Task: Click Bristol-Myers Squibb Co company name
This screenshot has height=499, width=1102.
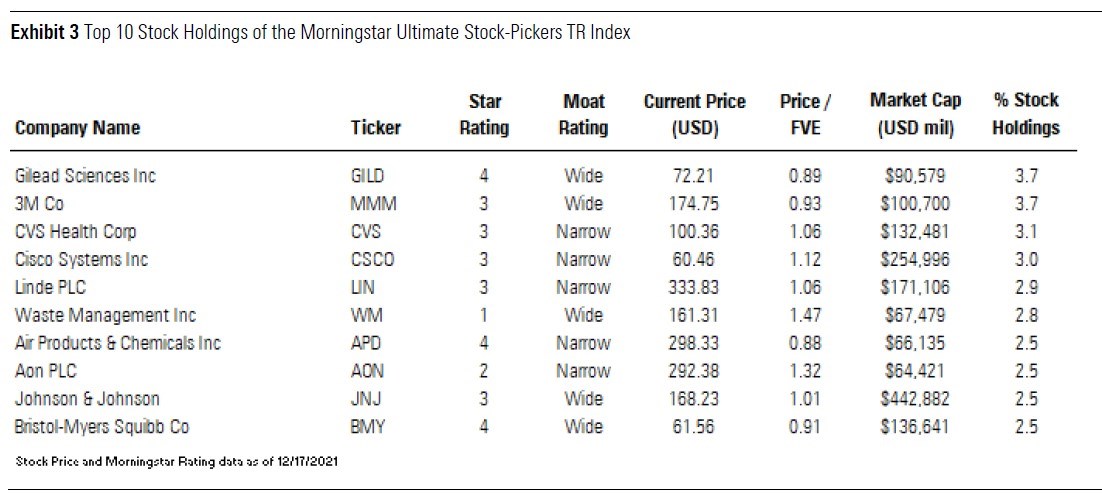Action: (101, 427)
